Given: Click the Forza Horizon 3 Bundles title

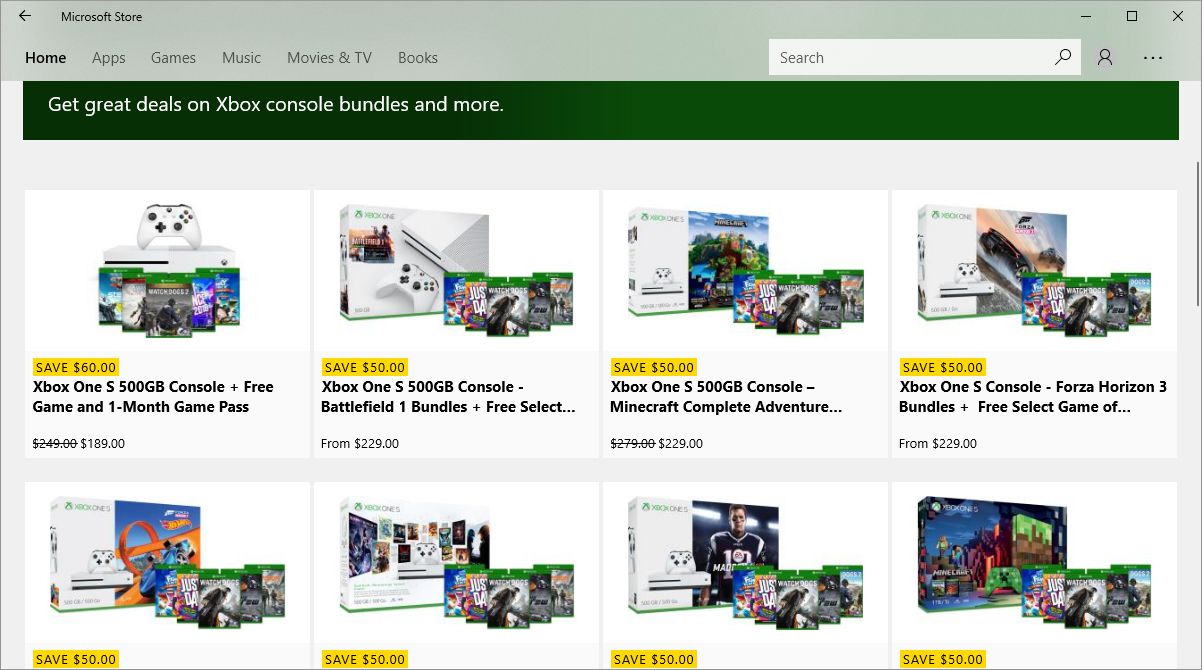Looking at the screenshot, I should (x=1033, y=397).
